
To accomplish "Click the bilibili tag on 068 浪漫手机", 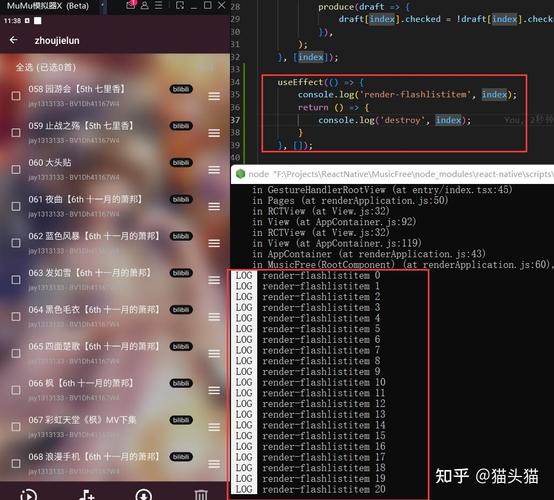I will click(x=181, y=457).
